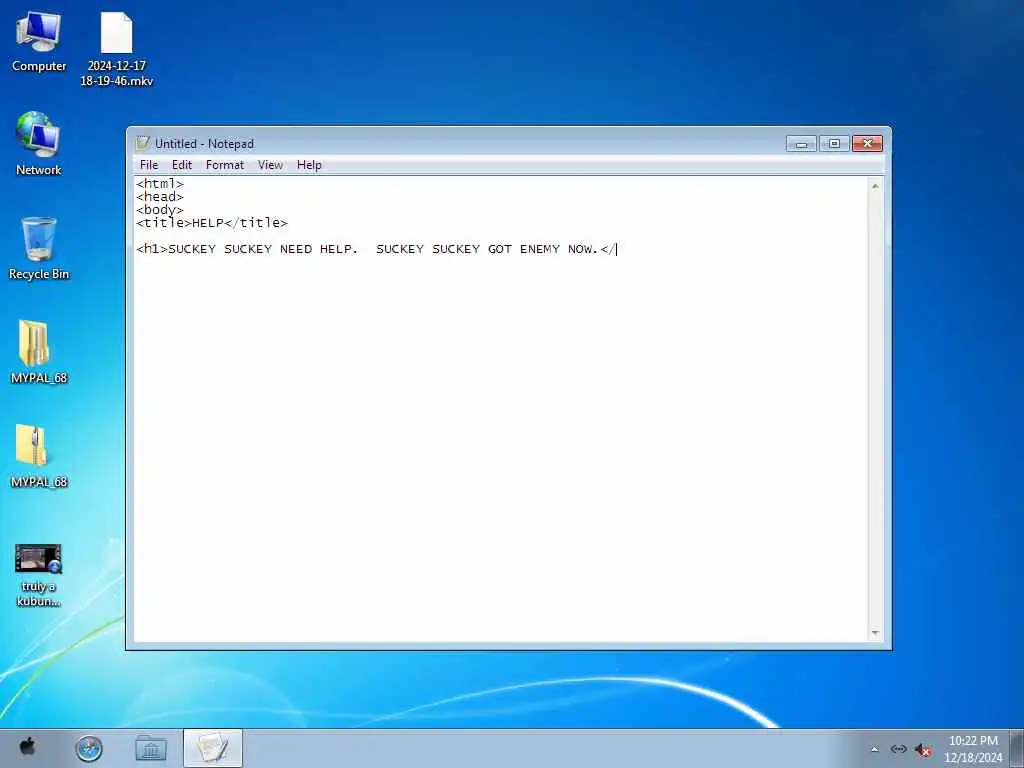This screenshot has height=768, width=1024.
Task: Open the Help menu
Action: (x=309, y=165)
